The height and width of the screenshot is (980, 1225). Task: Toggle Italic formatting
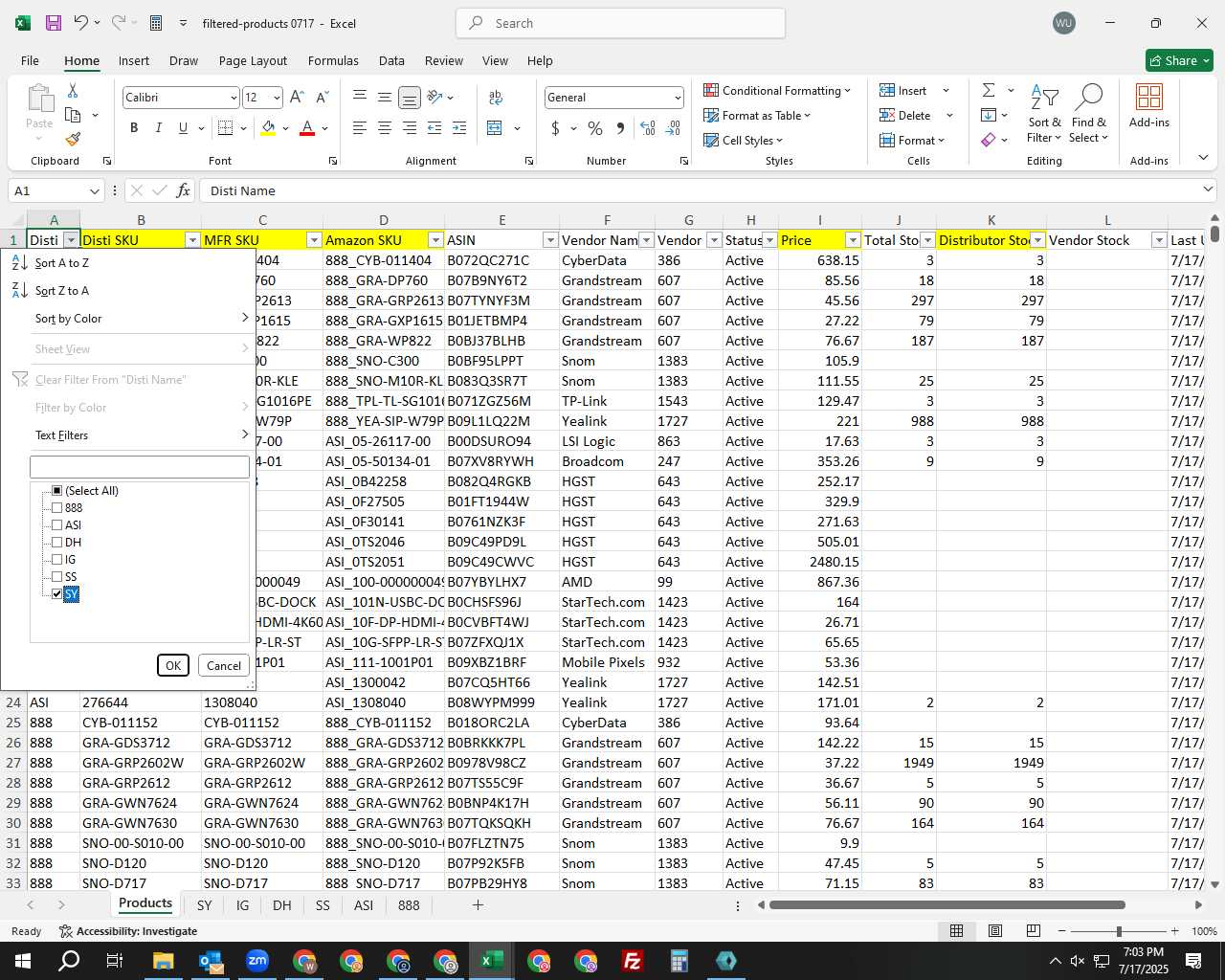(x=158, y=127)
